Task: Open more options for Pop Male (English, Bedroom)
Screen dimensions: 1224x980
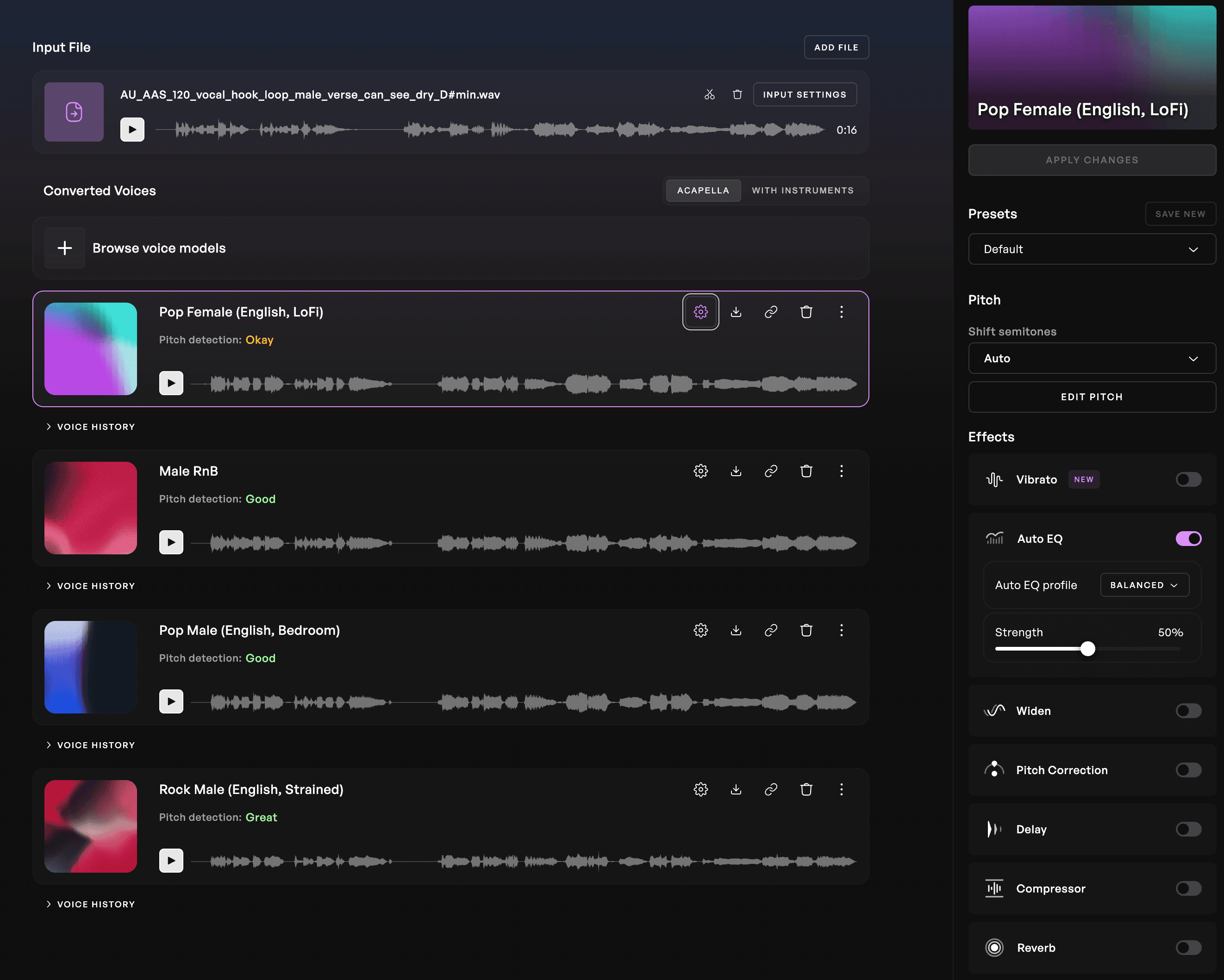Action: pyautogui.click(x=841, y=630)
